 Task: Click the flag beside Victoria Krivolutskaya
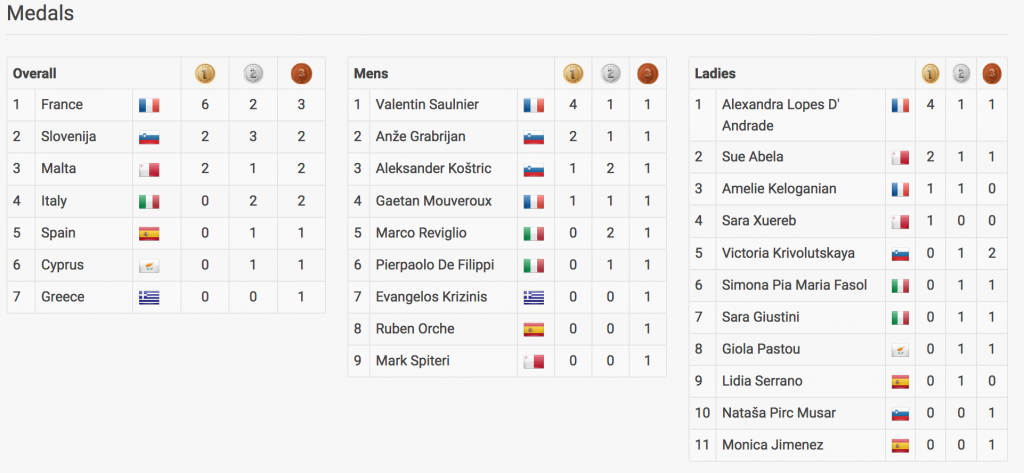(900, 253)
